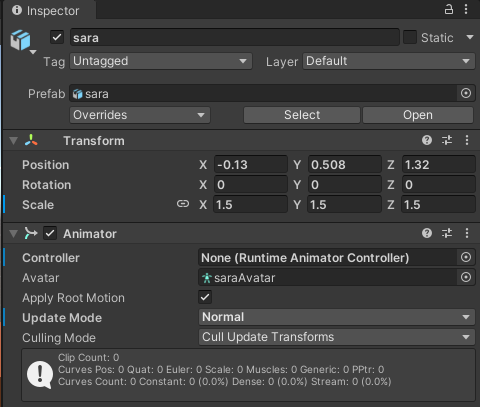Click the Update Mode label
The width and height of the screenshot is (480, 407).
pos(62,318)
